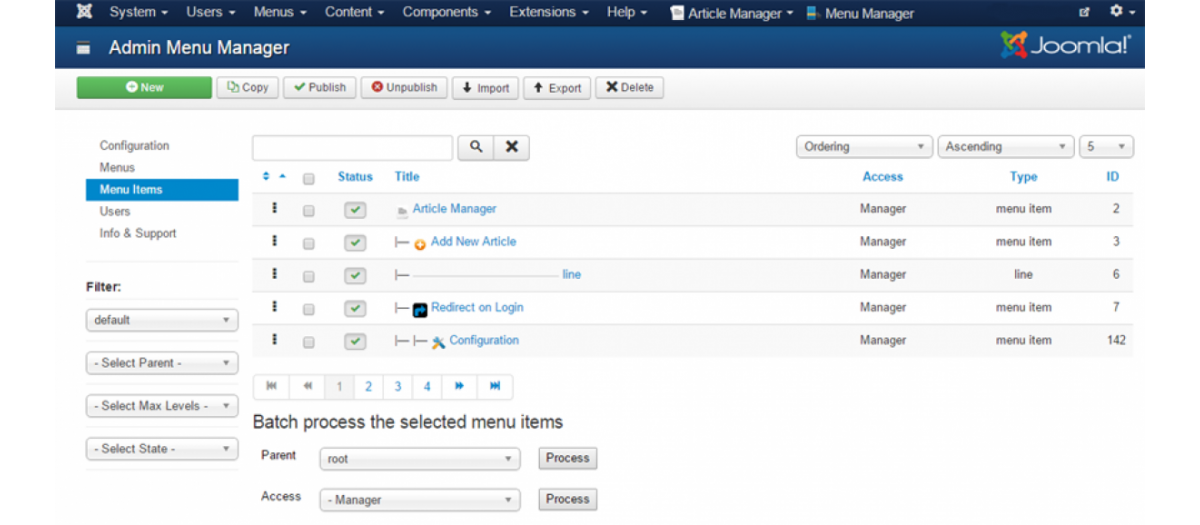The image size is (1200, 525).
Task: Open the default menu filter dropdown
Action: [162, 320]
